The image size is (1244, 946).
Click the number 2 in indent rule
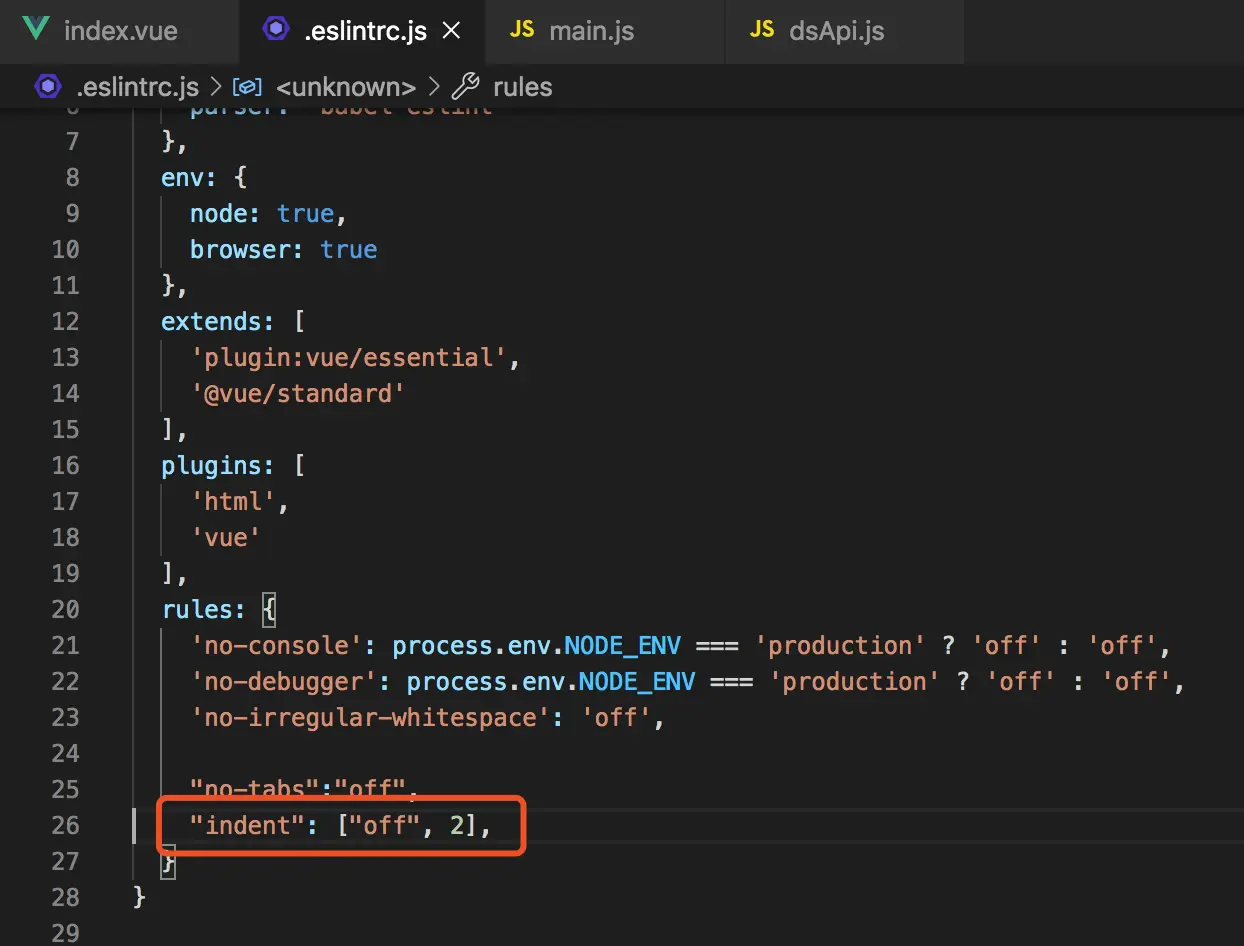pyautogui.click(x=457, y=825)
